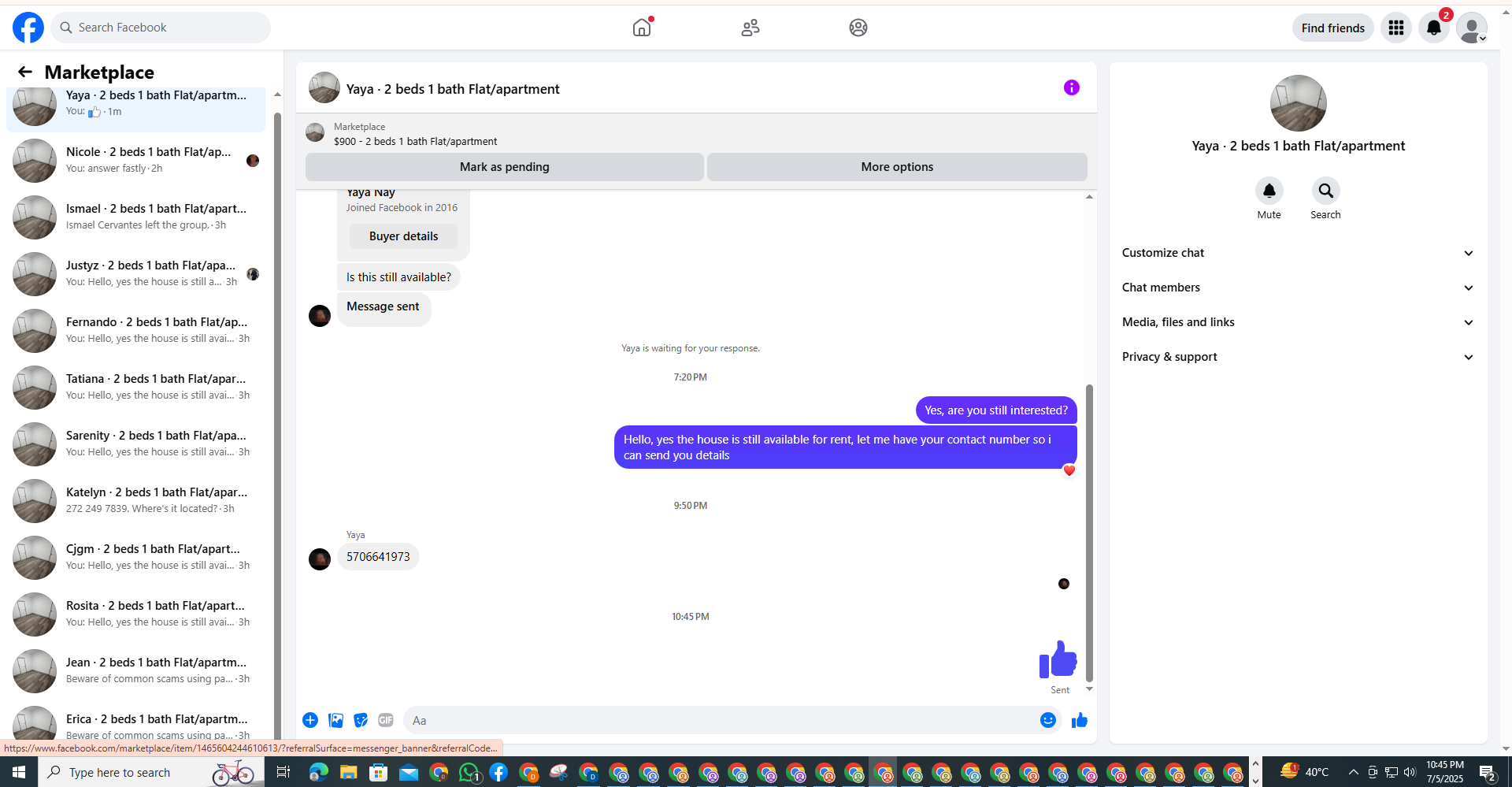
Task: Open Katelyn conversation in the list
Action: pos(136,501)
